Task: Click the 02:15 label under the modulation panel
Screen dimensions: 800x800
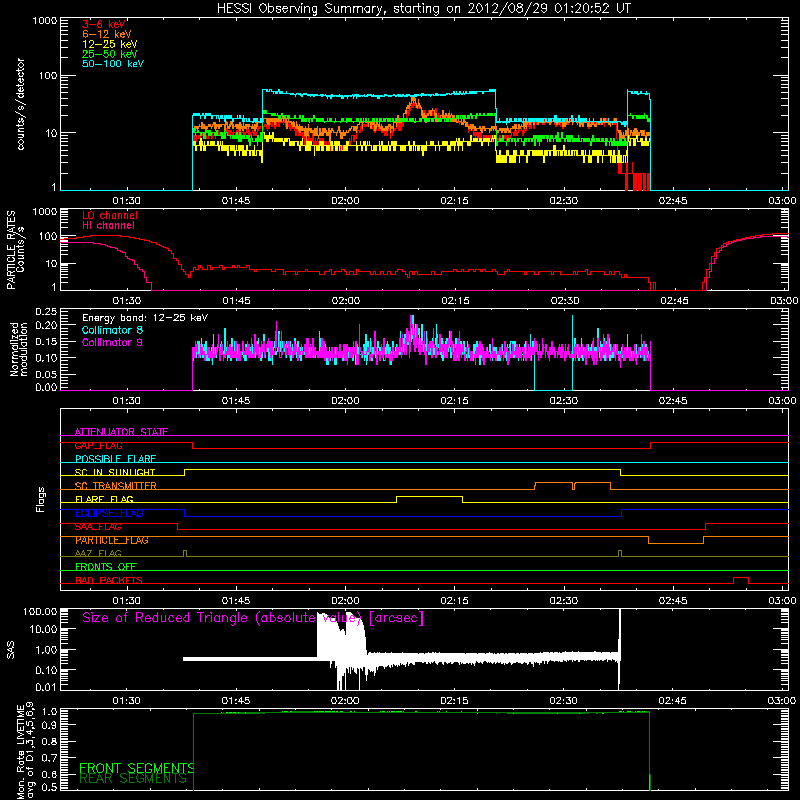Action: coord(455,401)
